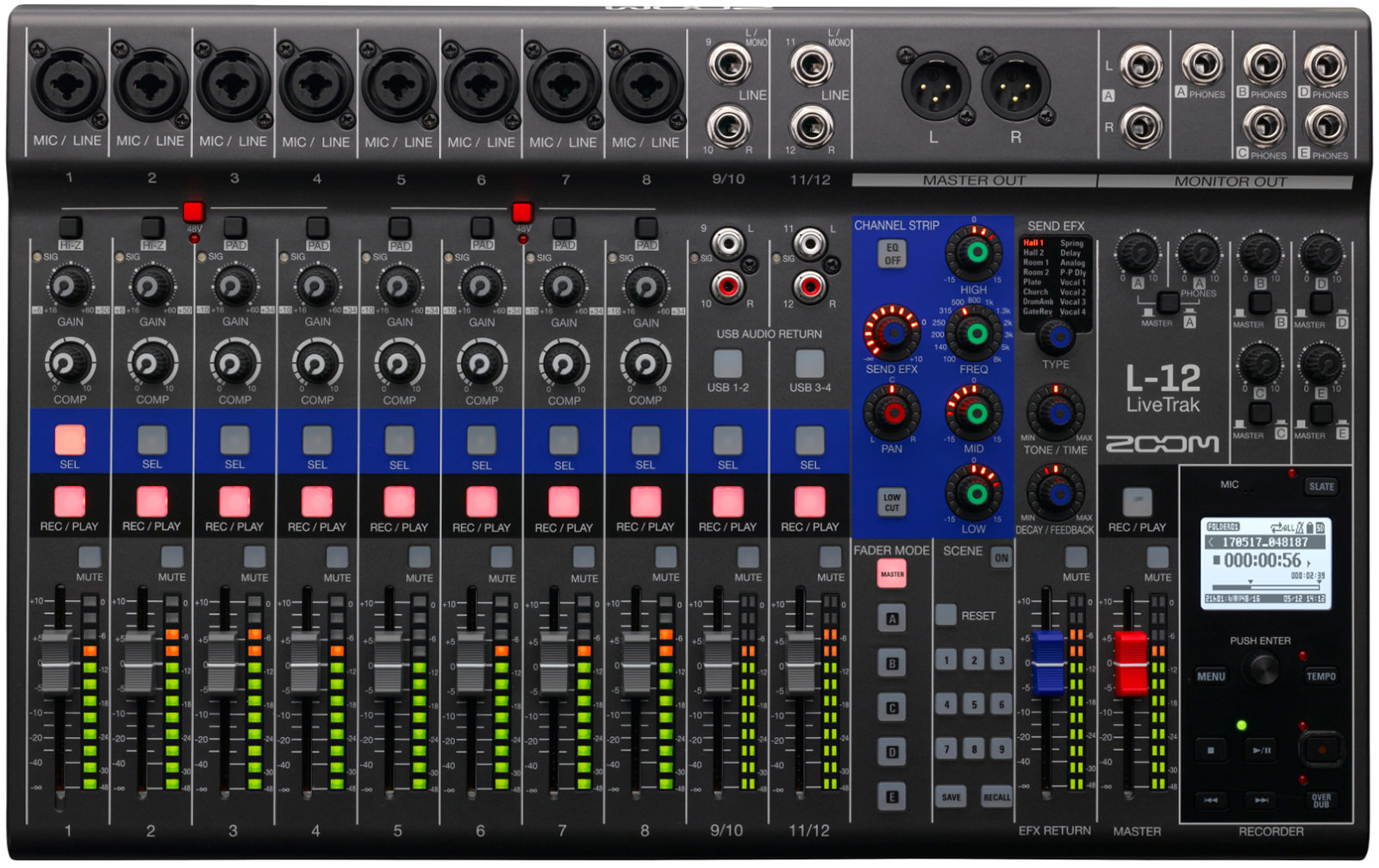
Task: Tap the TEMPO button
Action: point(1321,677)
